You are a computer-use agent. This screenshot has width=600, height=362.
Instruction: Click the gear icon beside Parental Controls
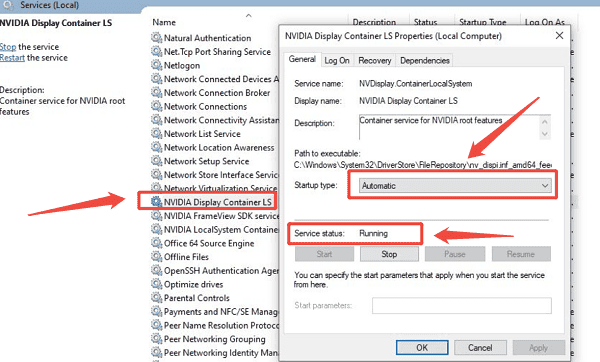click(156, 298)
